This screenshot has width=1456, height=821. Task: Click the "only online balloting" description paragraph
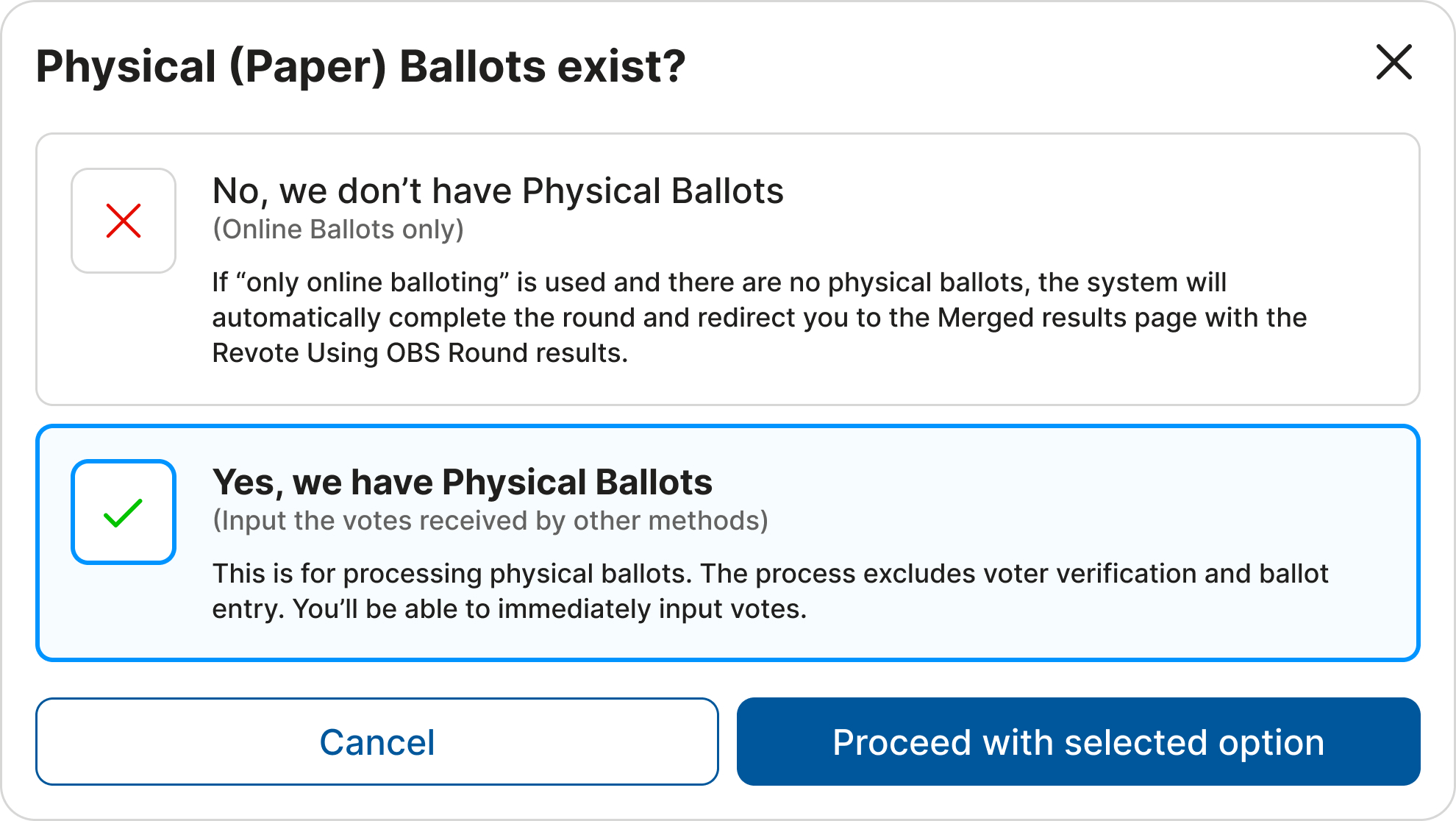pyautogui.click(x=719, y=282)
